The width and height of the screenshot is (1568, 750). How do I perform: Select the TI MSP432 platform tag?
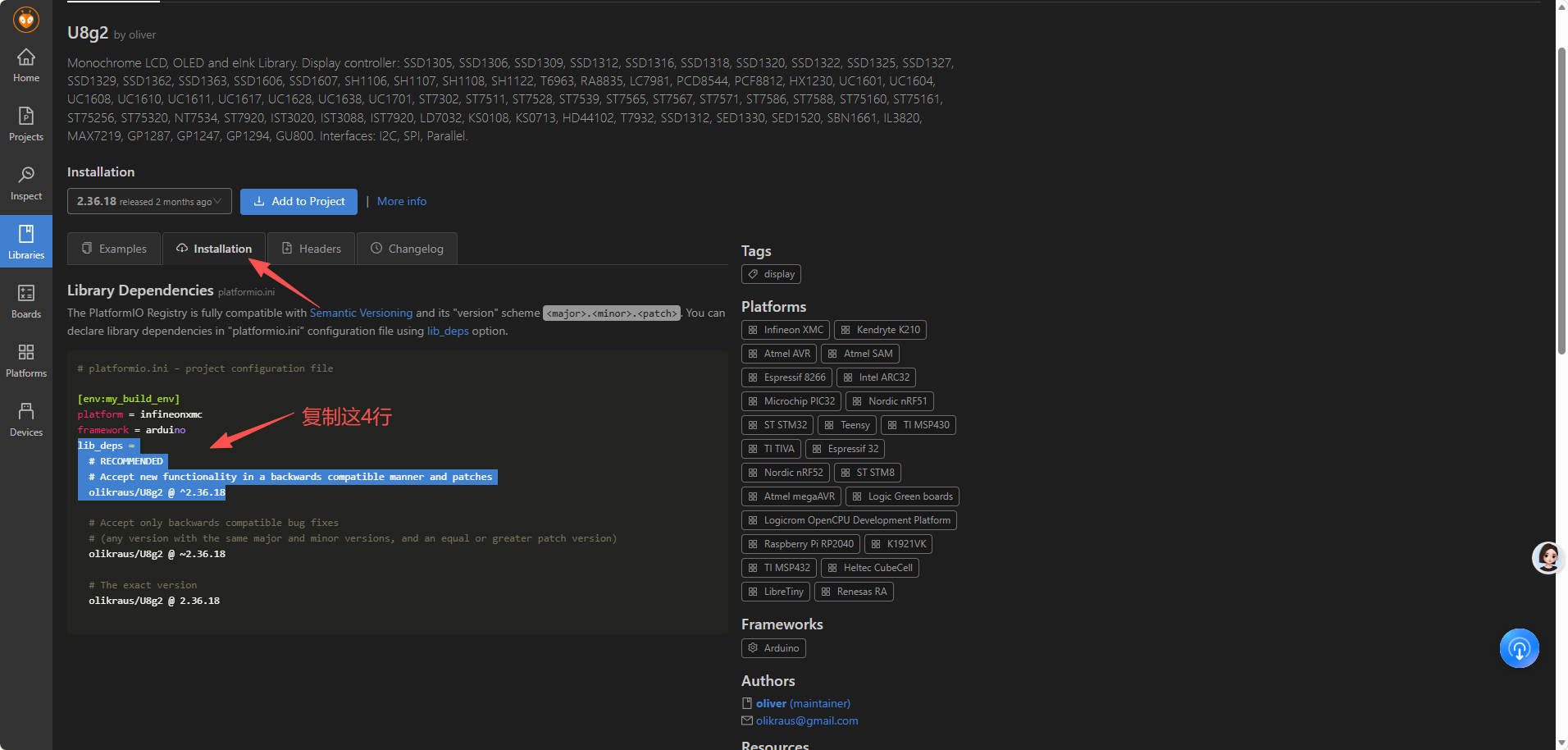[779, 568]
